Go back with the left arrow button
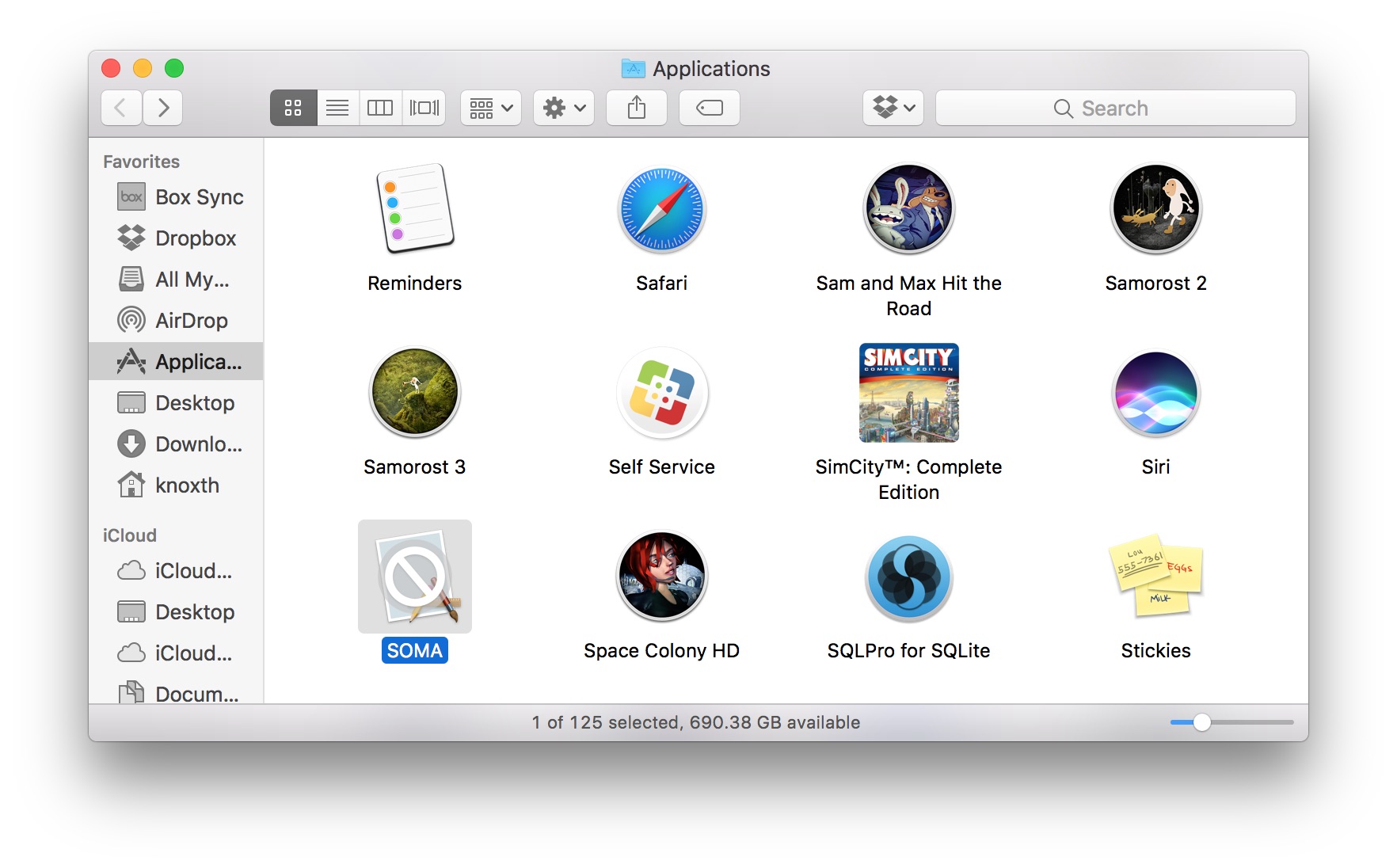This screenshot has width=1397, height=868. (121, 108)
